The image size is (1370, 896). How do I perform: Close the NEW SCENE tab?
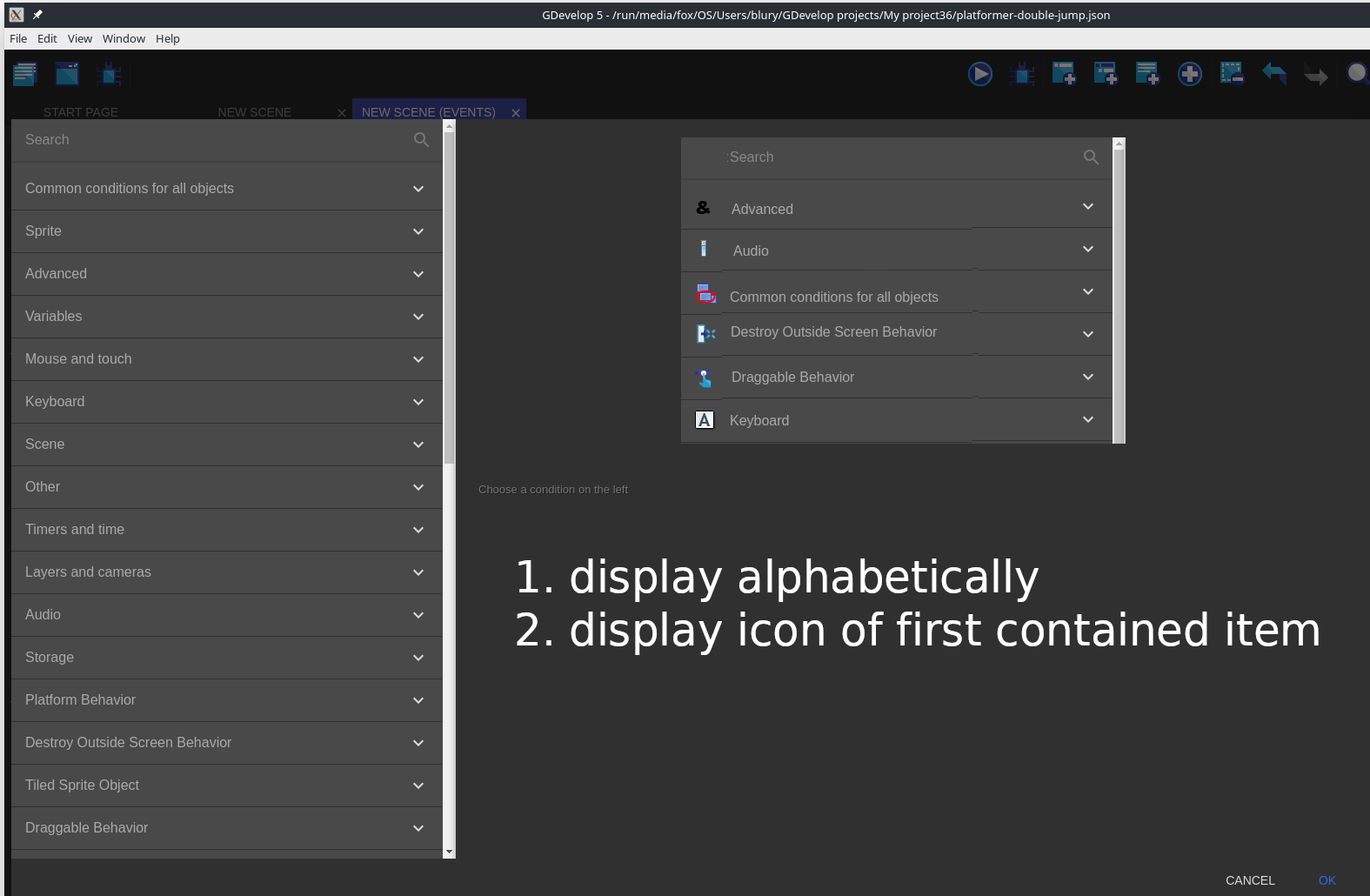342,113
